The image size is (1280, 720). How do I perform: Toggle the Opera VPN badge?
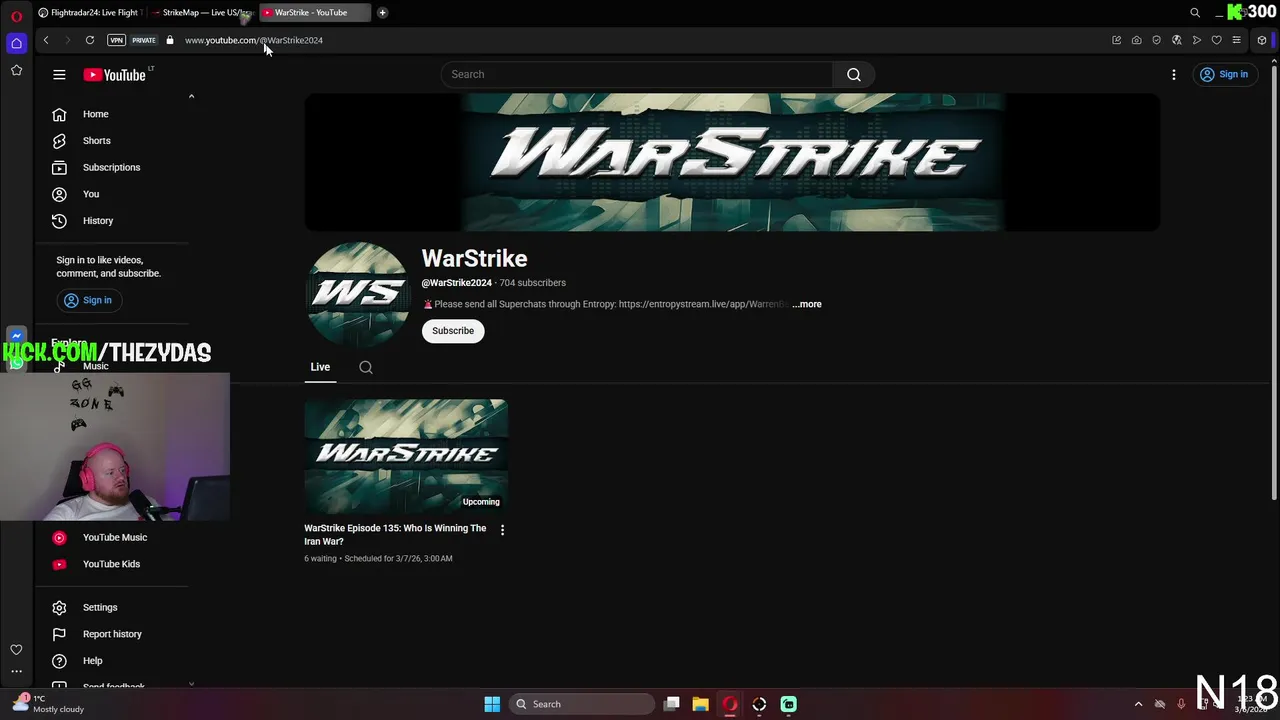coord(117,40)
